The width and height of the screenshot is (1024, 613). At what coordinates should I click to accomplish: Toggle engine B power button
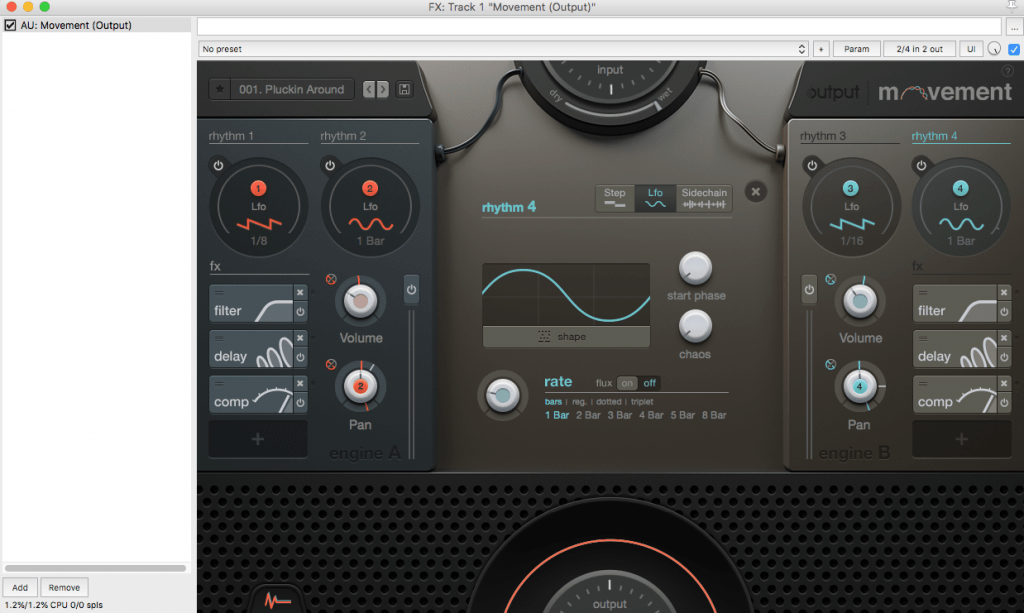pyautogui.click(x=809, y=289)
